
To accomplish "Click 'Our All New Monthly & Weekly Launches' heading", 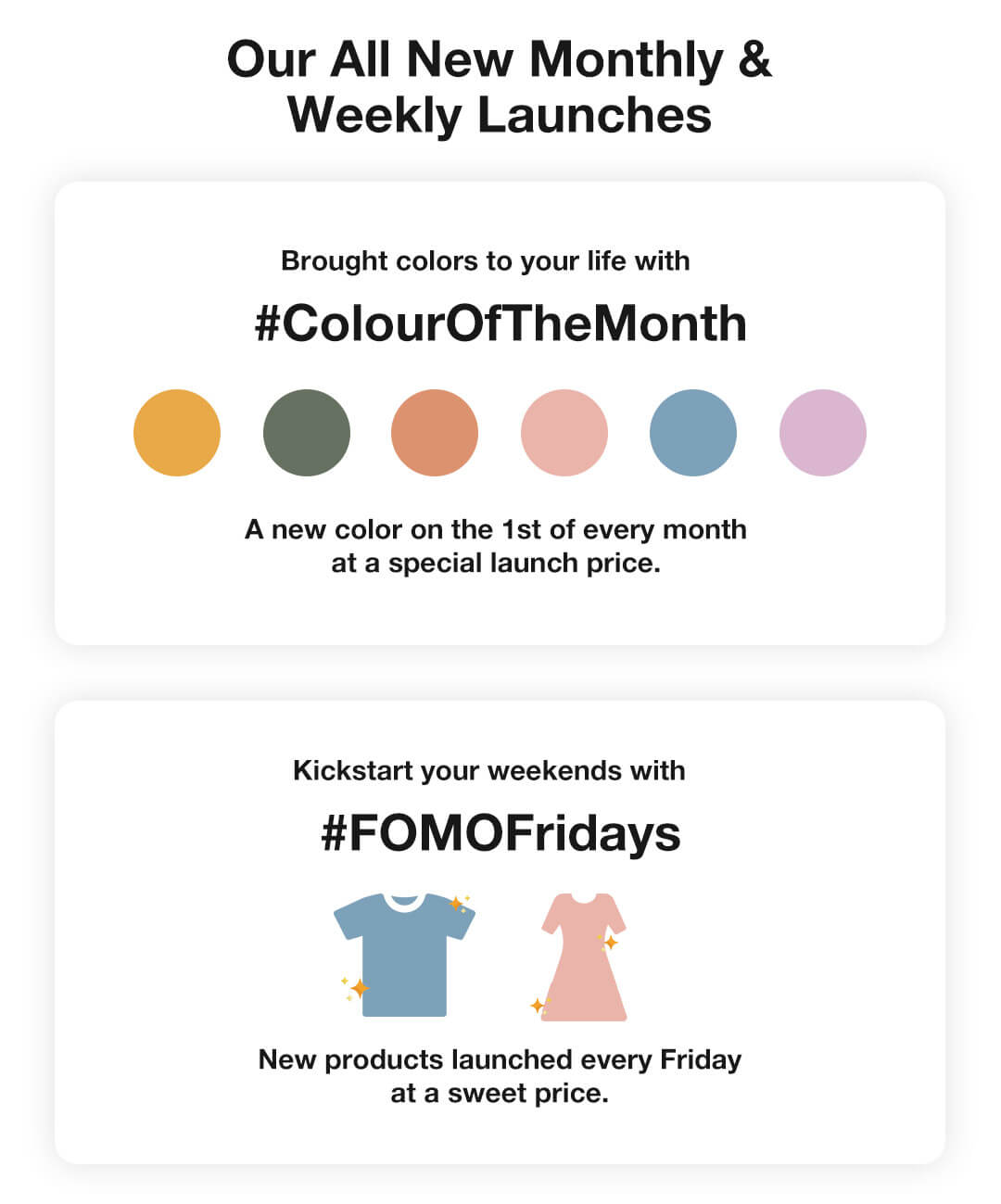I will [500, 86].
